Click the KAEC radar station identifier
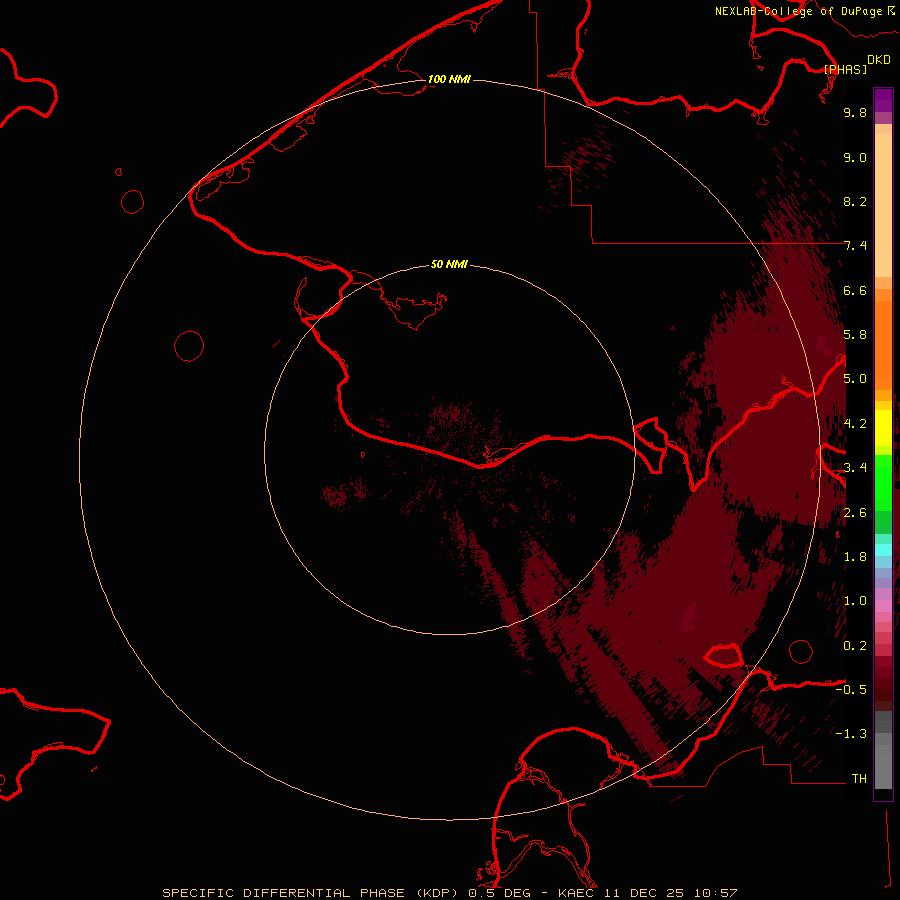 [x=576, y=893]
